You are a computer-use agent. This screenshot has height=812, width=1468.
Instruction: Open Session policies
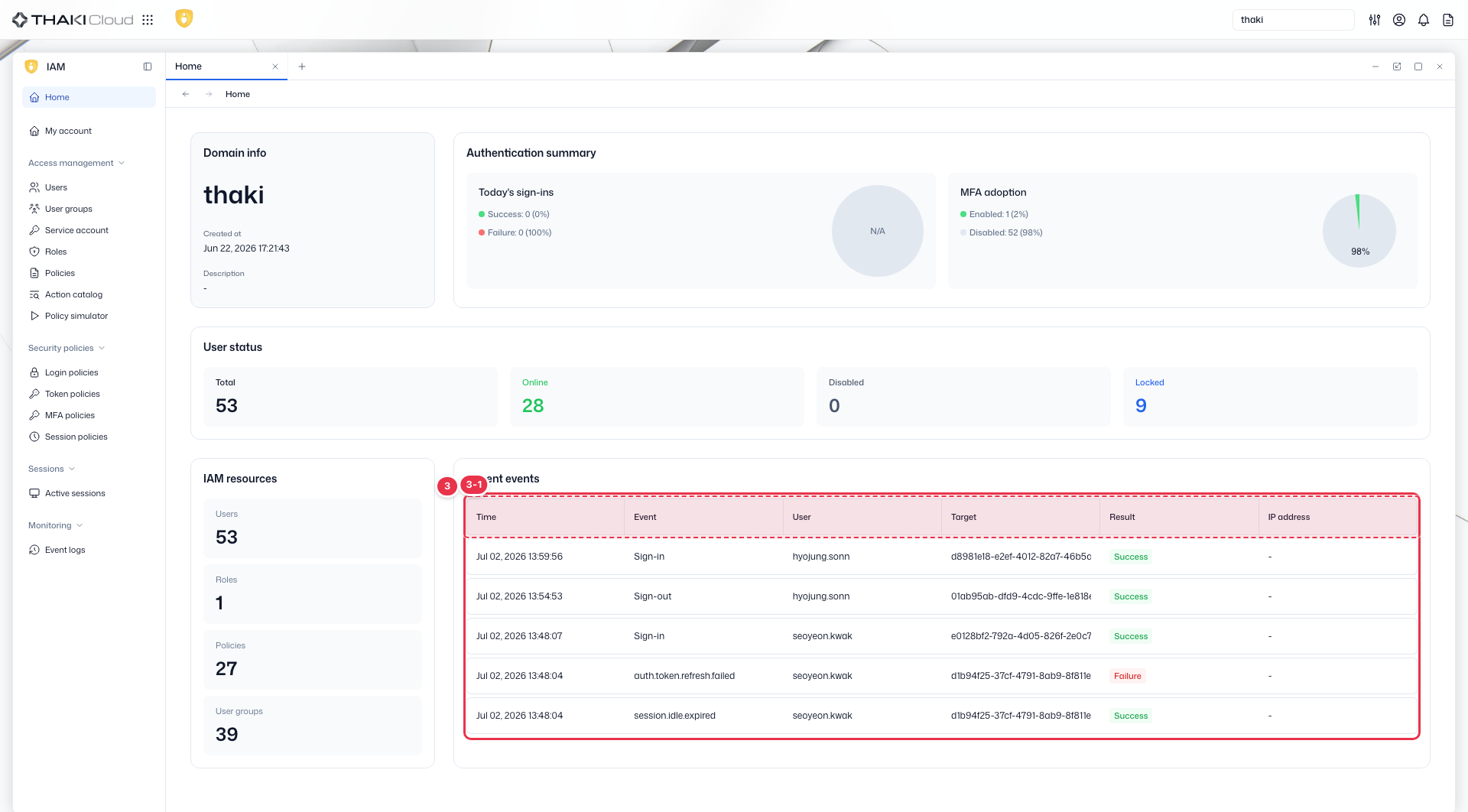pos(89,437)
